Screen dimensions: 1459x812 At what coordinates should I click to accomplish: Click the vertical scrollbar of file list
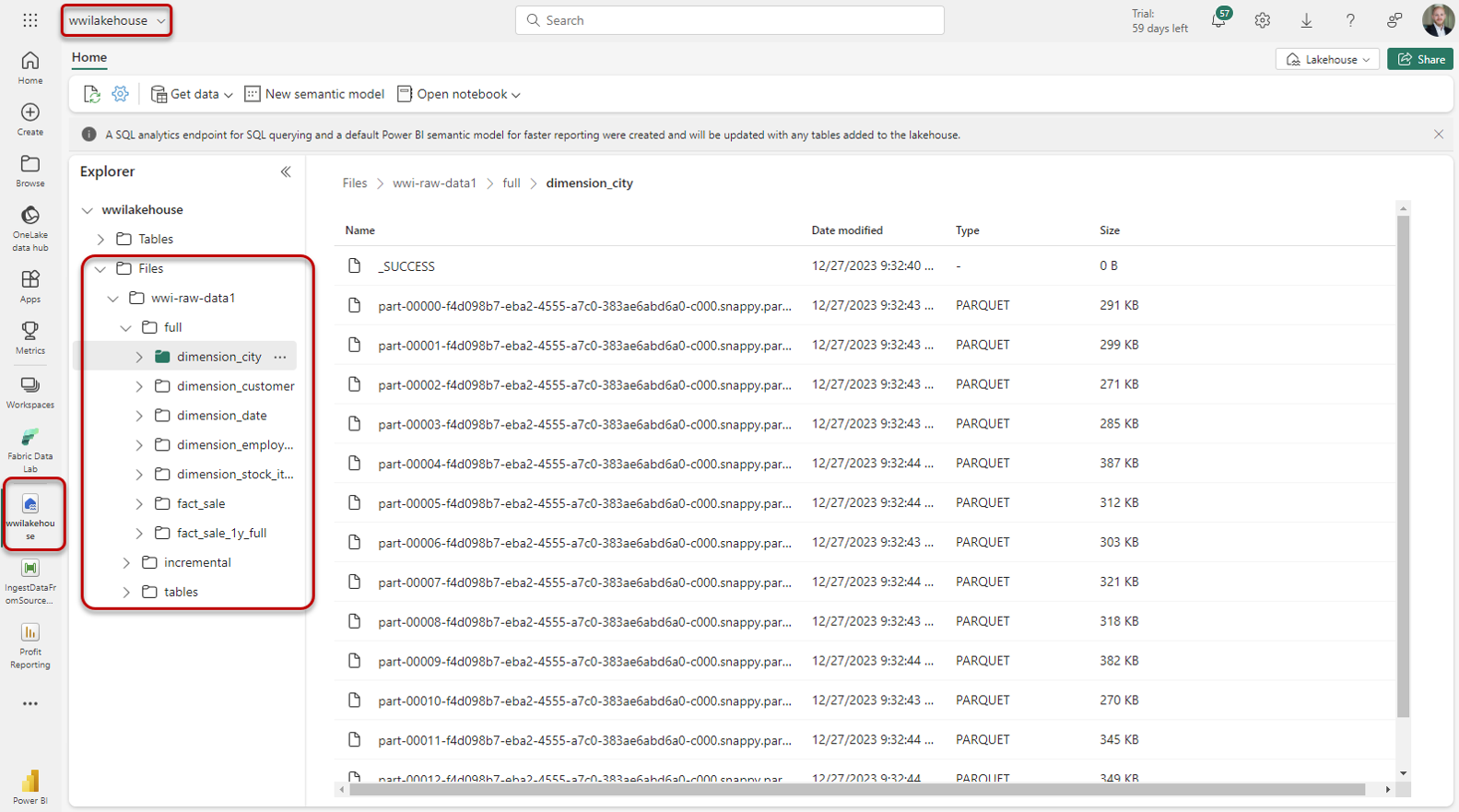(1403, 467)
